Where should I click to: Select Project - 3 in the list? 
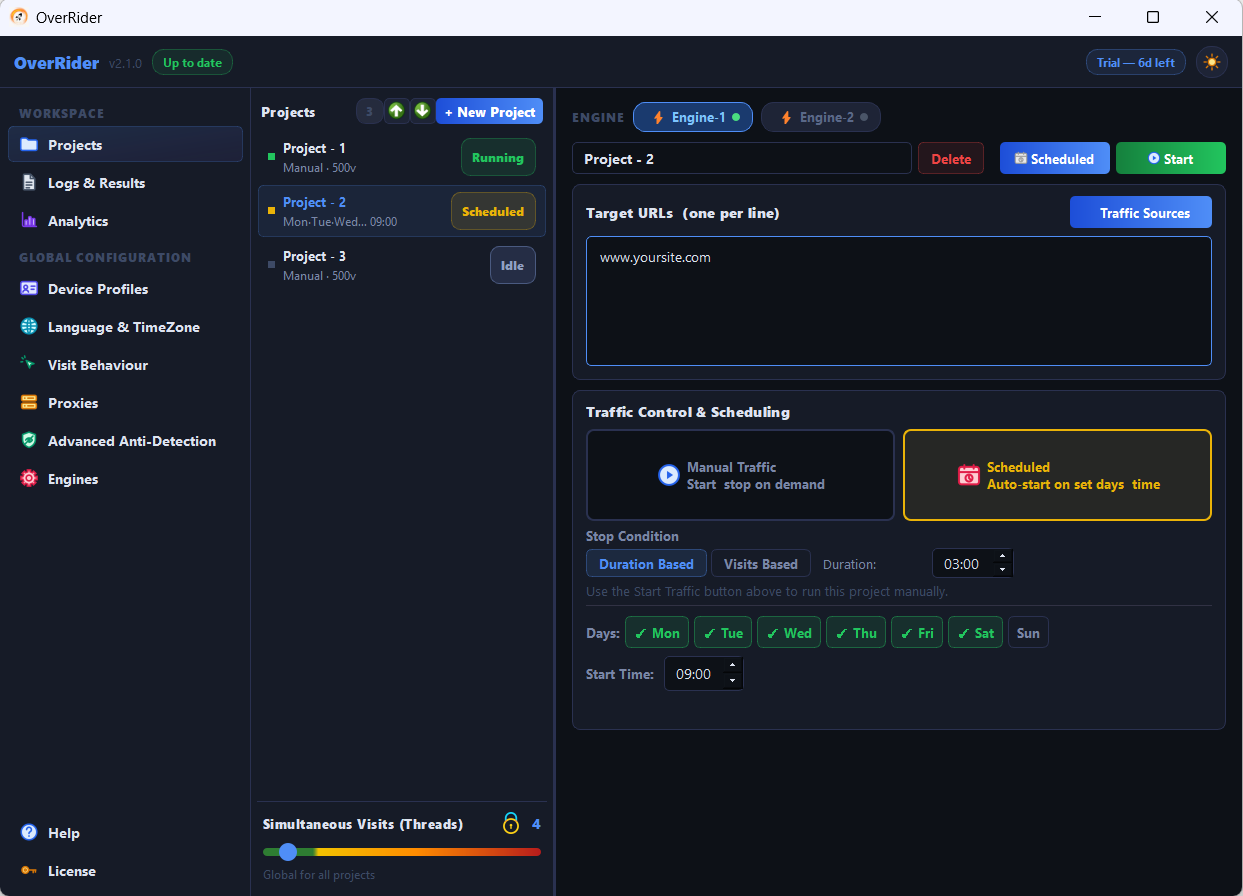point(402,265)
